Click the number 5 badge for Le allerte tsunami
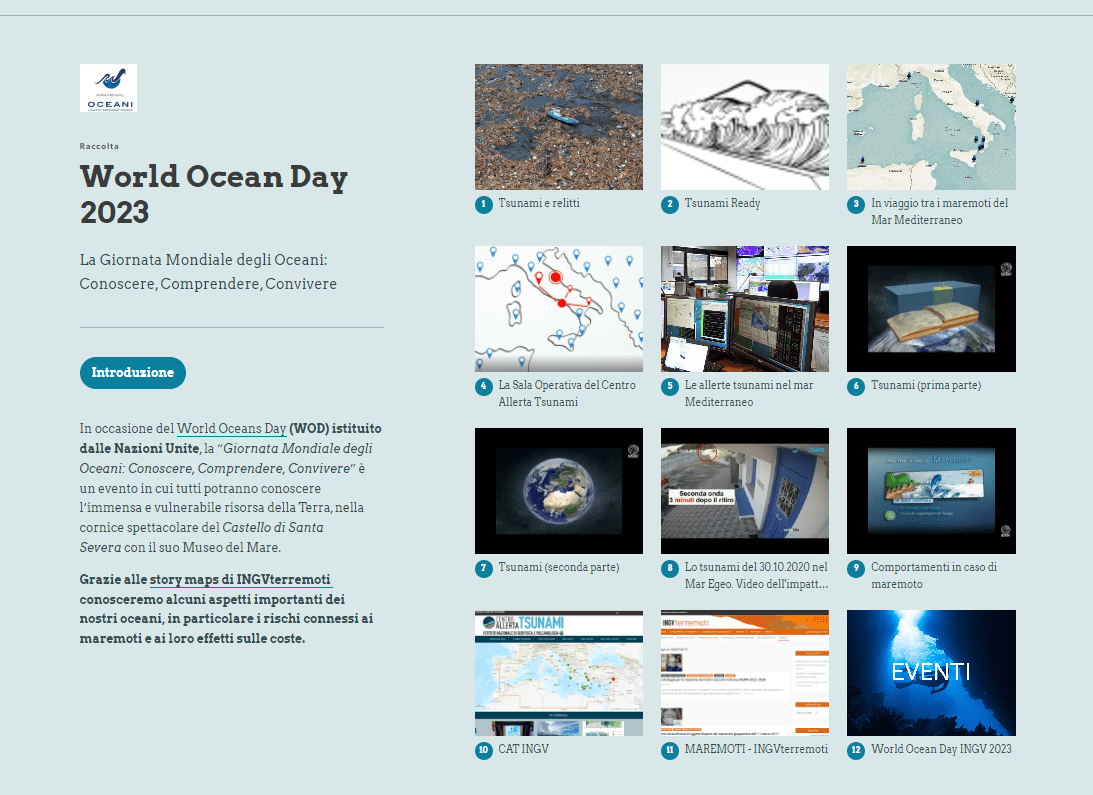Image resolution: width=1093 pixels, height=795 pixels. click(x=669, y=386)
